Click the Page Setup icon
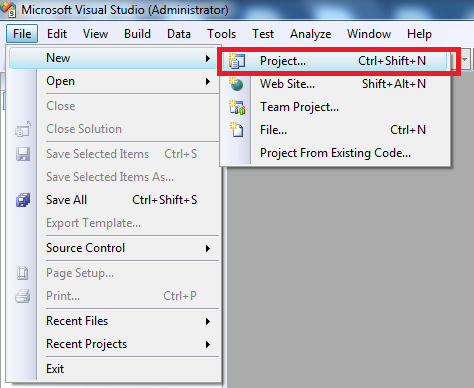Image resolution: width=474 pixels, height=388 pixels. point(23,273)
